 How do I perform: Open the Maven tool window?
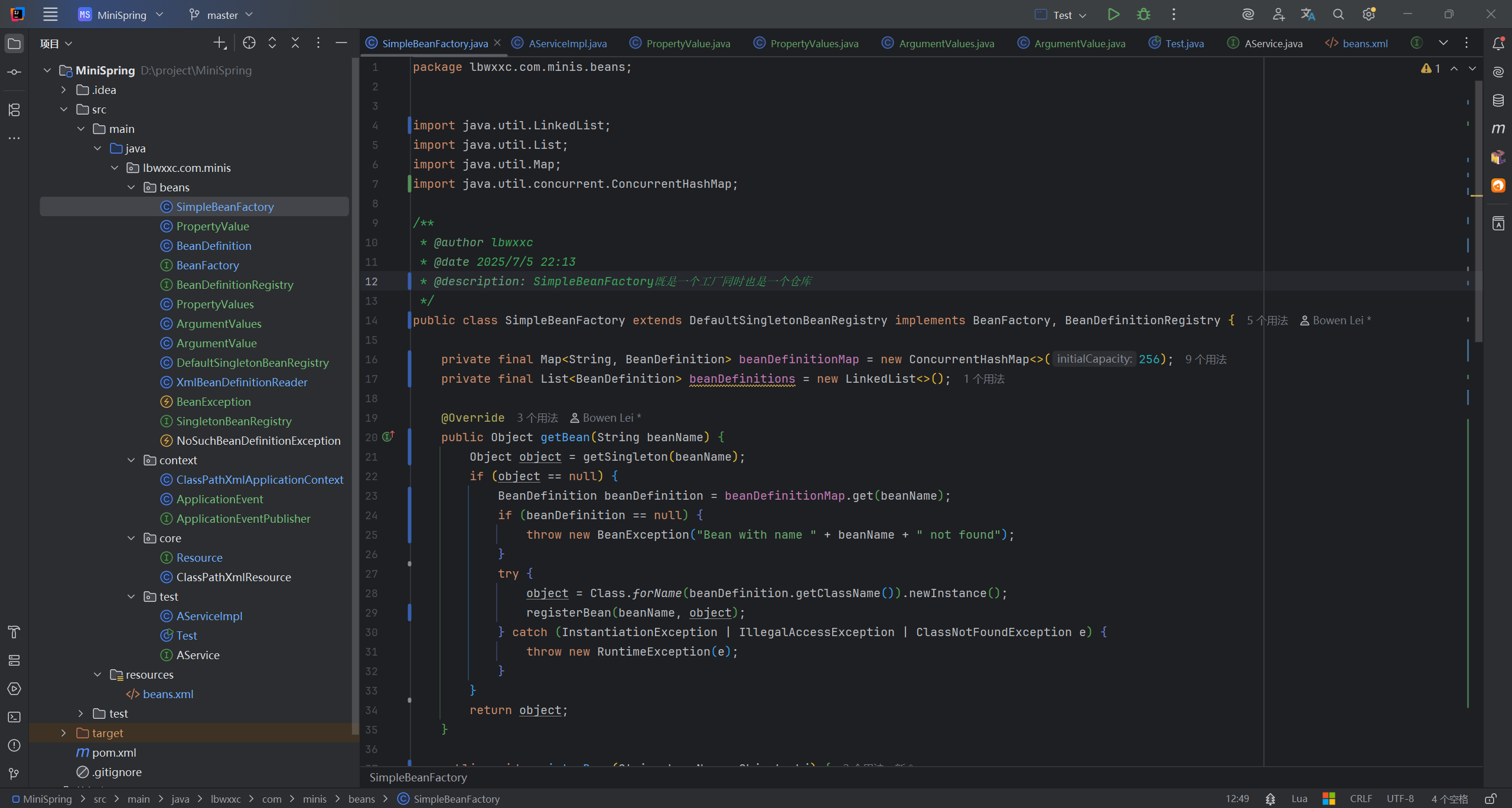click(x=1498, y=129)
